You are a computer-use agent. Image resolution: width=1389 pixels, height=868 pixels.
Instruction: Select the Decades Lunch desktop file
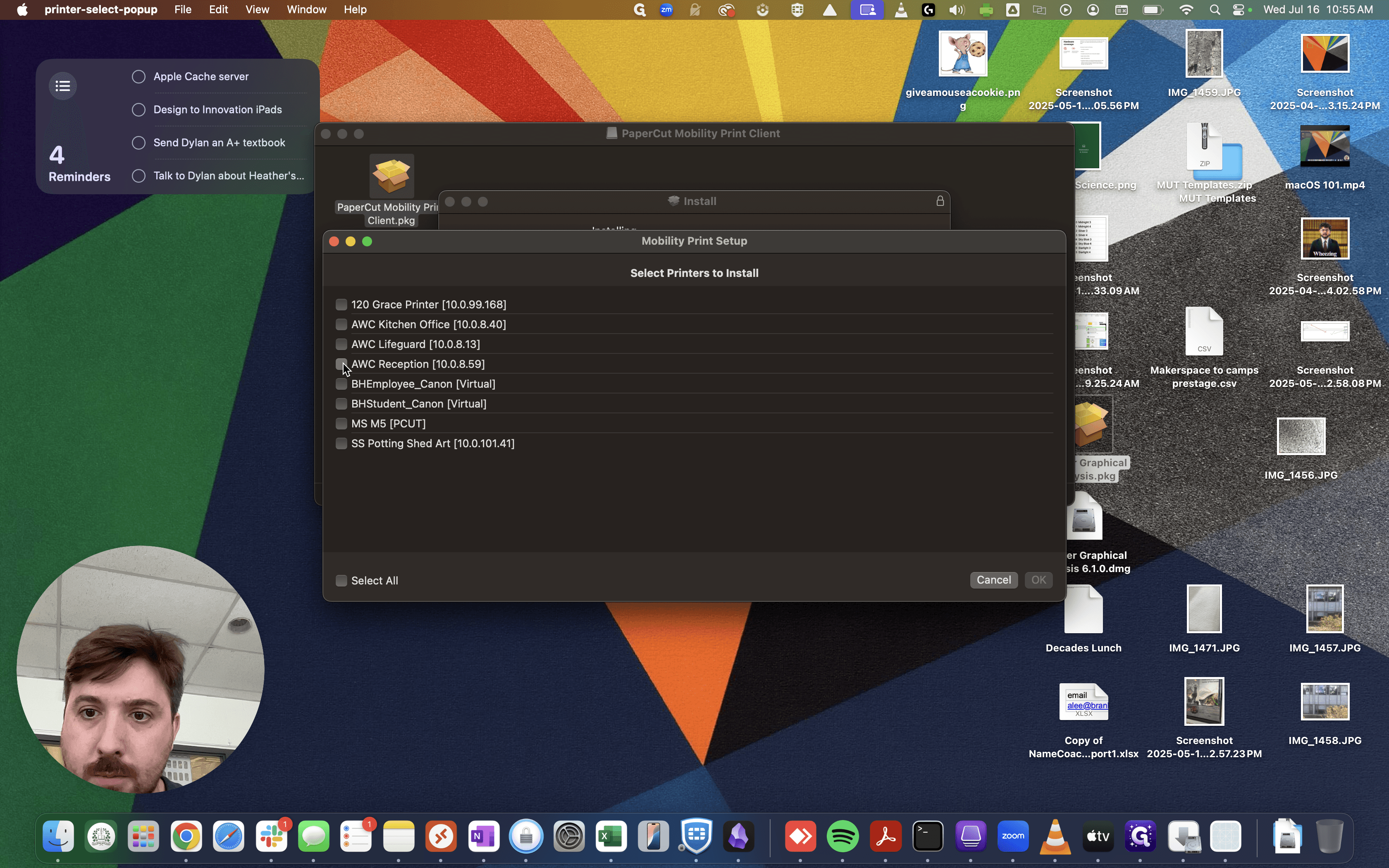[x=1084, y=609]
